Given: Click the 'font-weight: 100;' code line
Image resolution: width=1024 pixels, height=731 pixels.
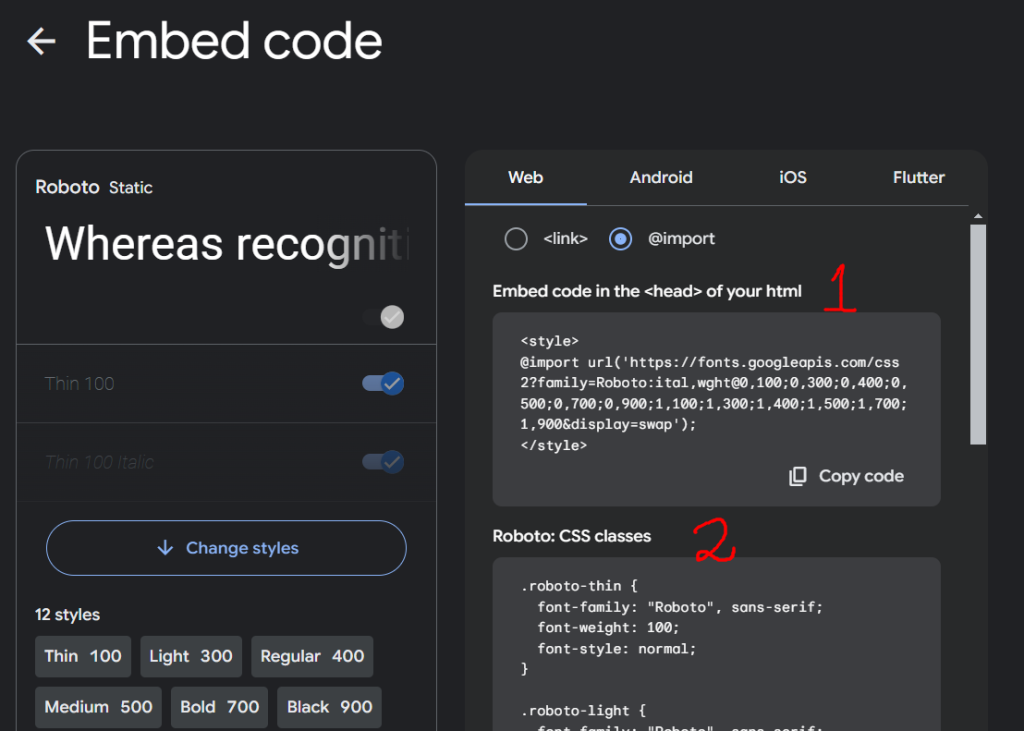Looking at the screenshot, I should [x=608, y=628].
